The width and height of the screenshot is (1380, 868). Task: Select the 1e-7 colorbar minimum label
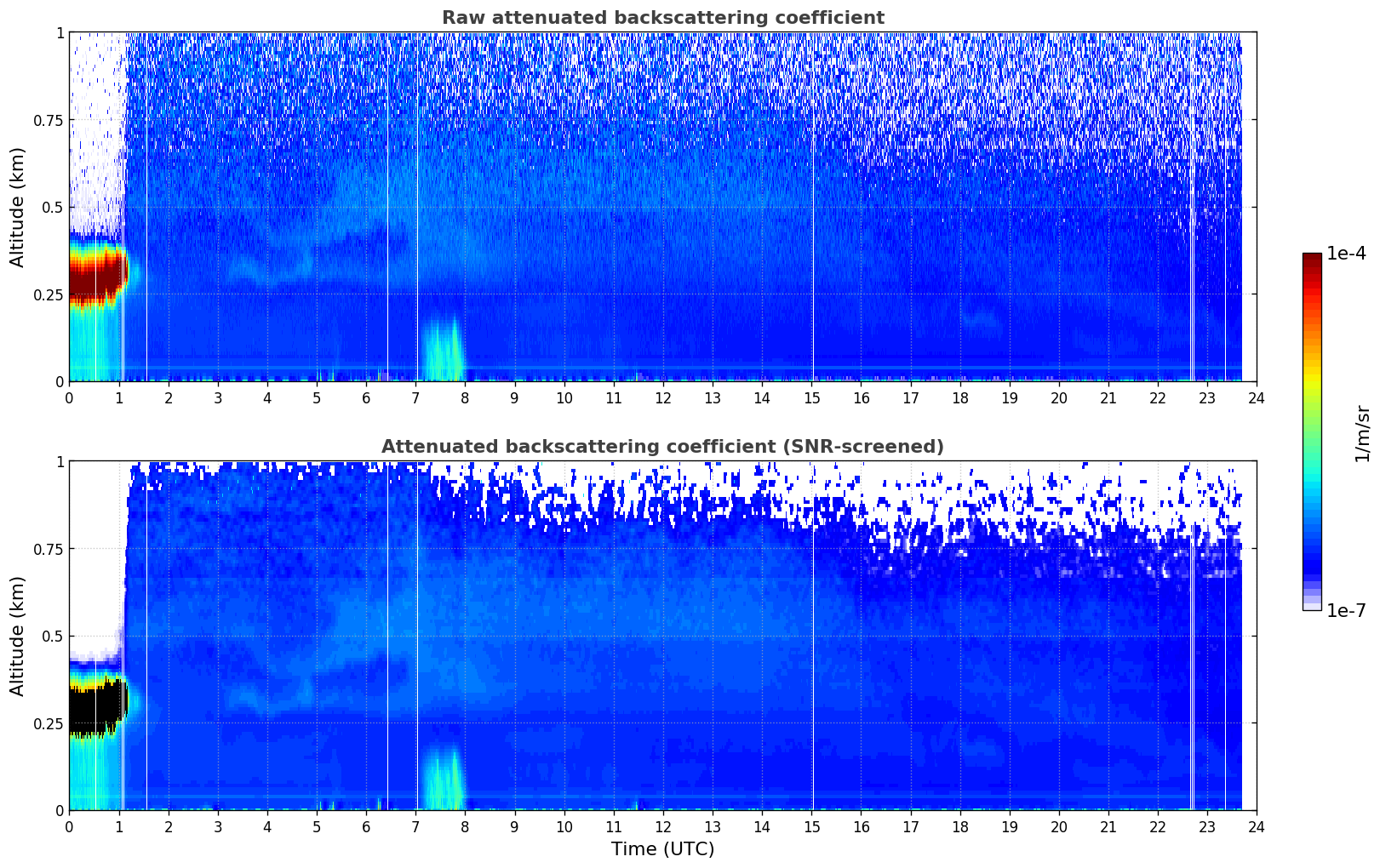(1346, 610)
